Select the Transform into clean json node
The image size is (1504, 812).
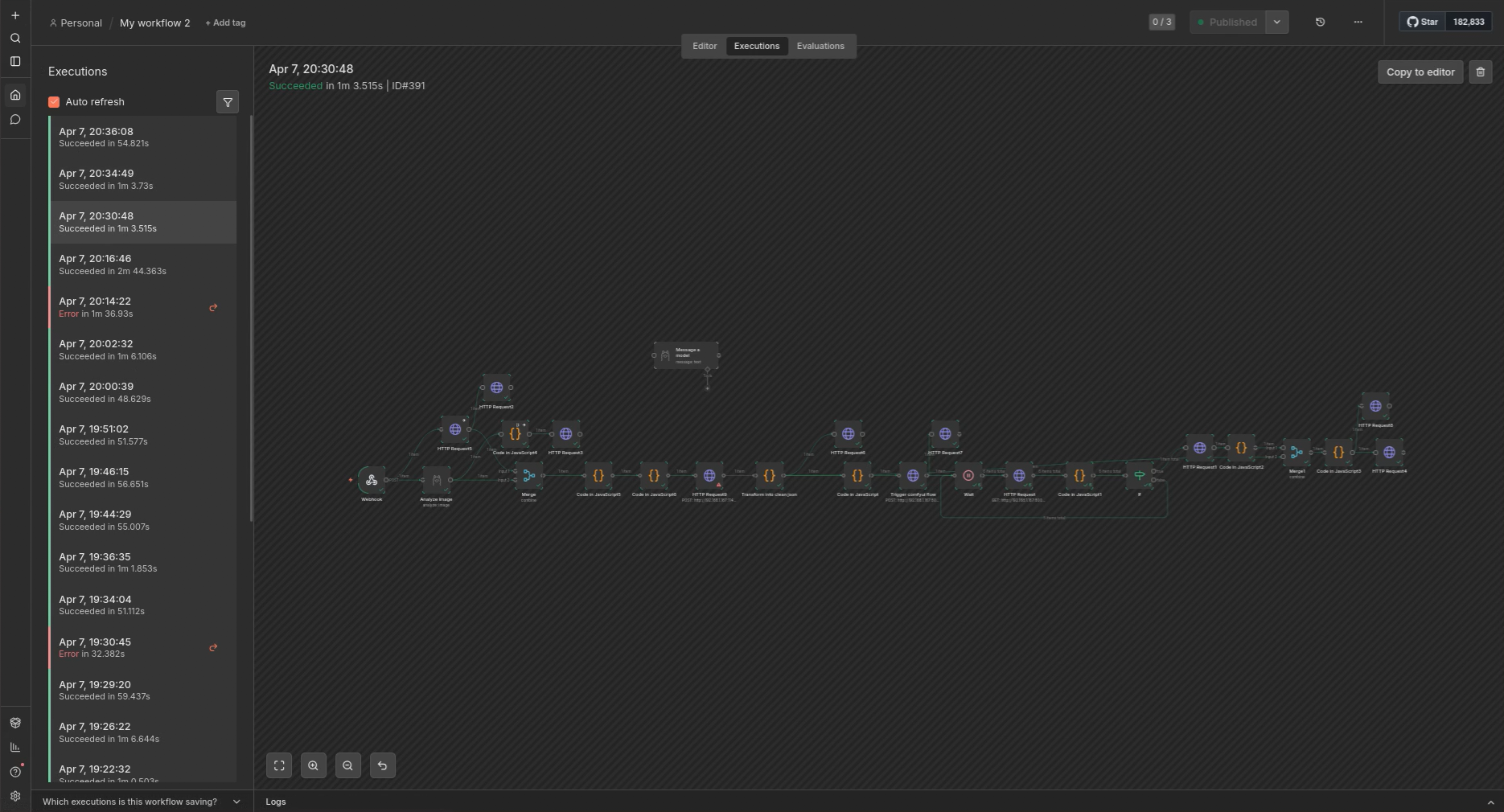[769, 476]
